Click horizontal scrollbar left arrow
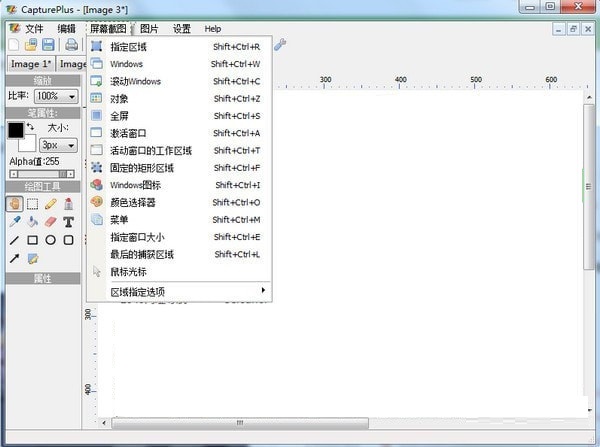This screenshot has height=447, width=600. pos(104,423)
